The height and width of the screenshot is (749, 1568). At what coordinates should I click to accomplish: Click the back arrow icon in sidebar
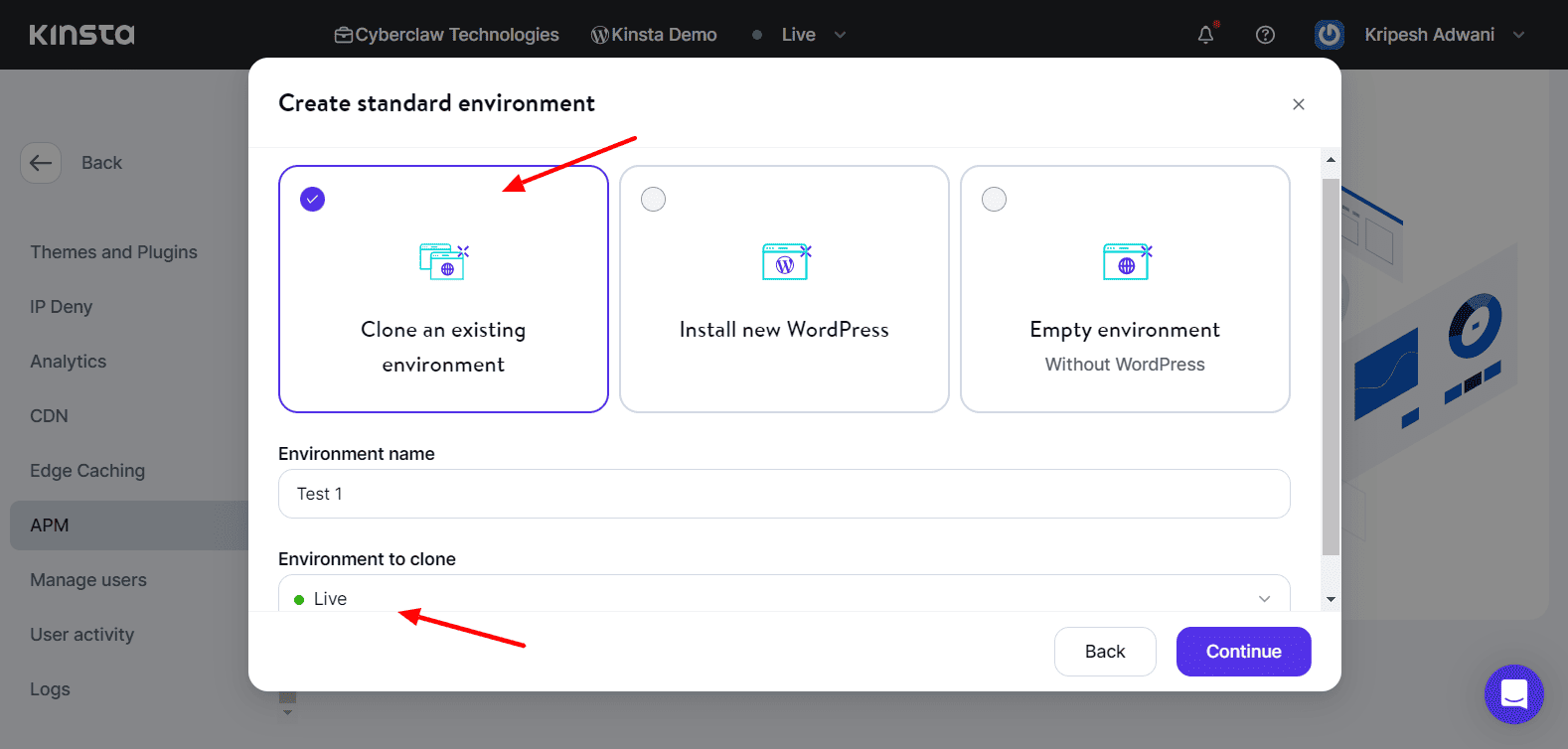tap(41, 163)
